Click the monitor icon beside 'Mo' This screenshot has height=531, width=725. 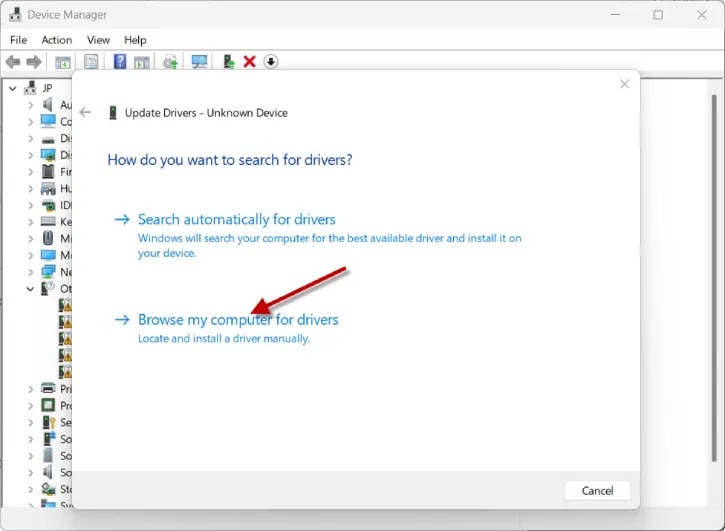click(48, 255)
